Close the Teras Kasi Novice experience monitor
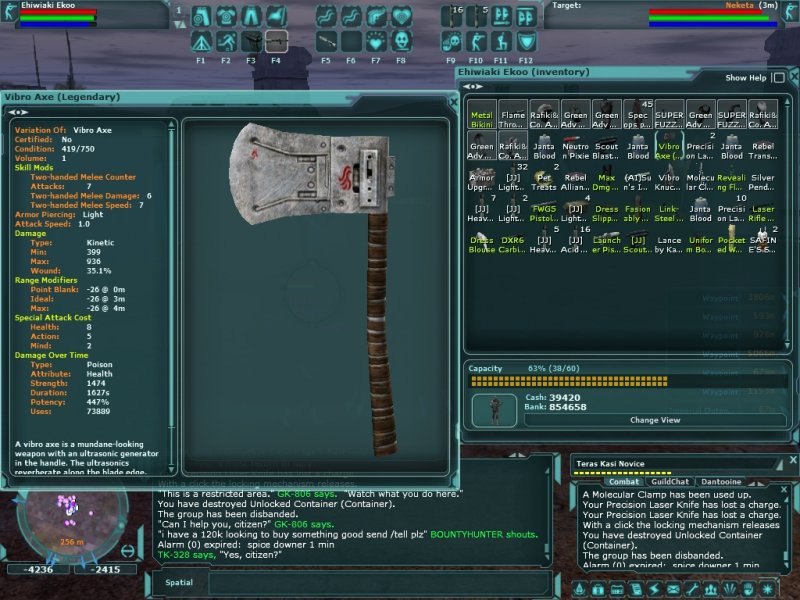This screenshot has height=600, width=800. point(793,460)
